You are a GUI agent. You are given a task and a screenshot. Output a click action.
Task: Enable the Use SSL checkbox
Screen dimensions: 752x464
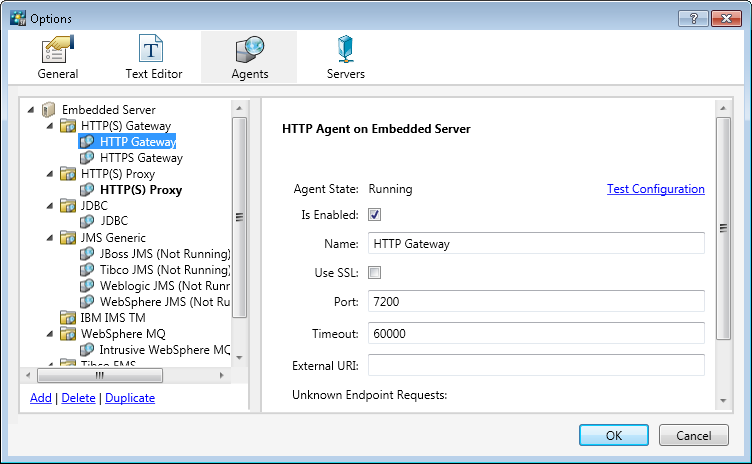[375, 272]
